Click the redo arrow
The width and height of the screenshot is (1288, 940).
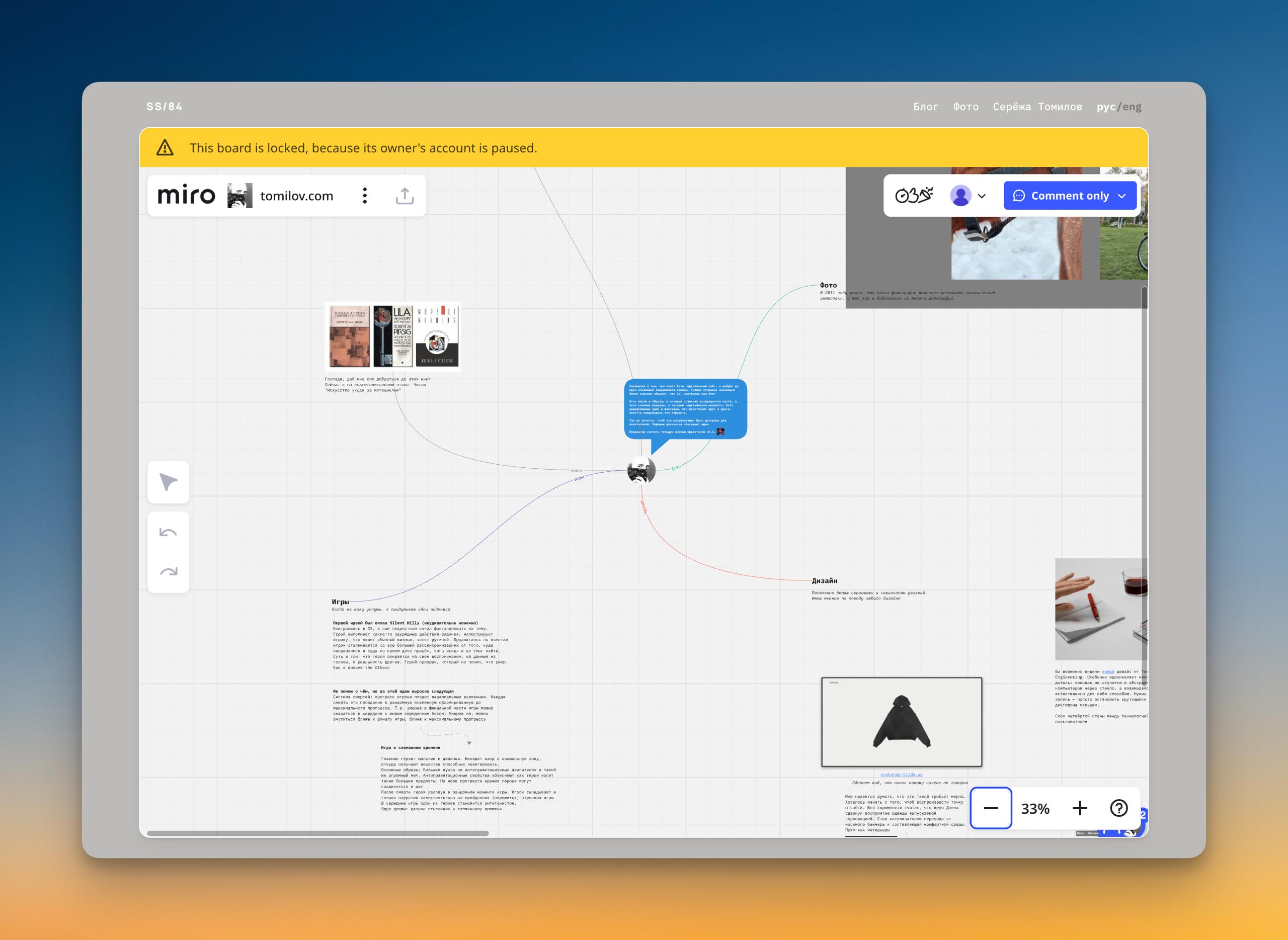(x=169, y=571)
